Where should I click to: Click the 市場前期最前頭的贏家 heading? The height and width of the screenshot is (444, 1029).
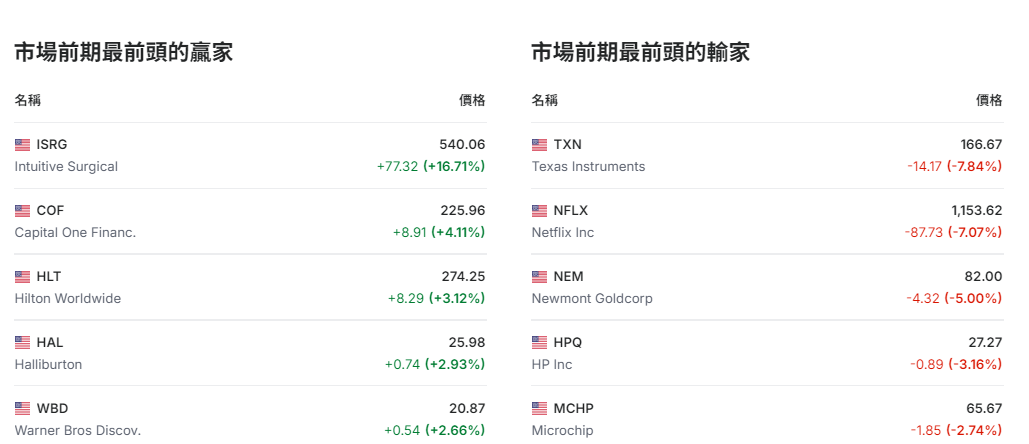pyautogui.click(x=124, y=53)
